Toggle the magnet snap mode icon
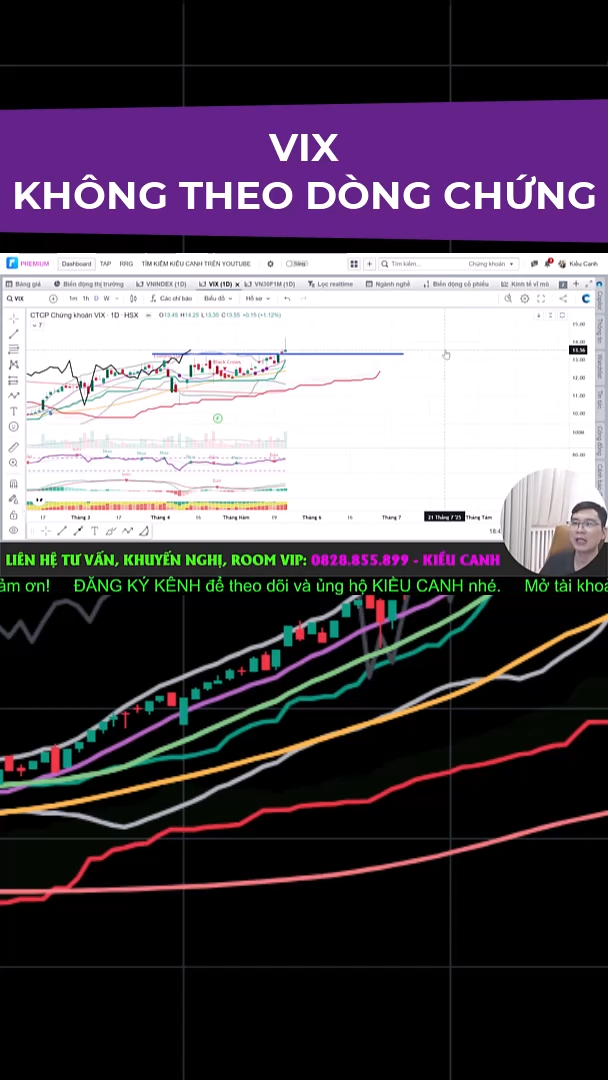This screenshot has width=608, height=1080. pos(14,484)
